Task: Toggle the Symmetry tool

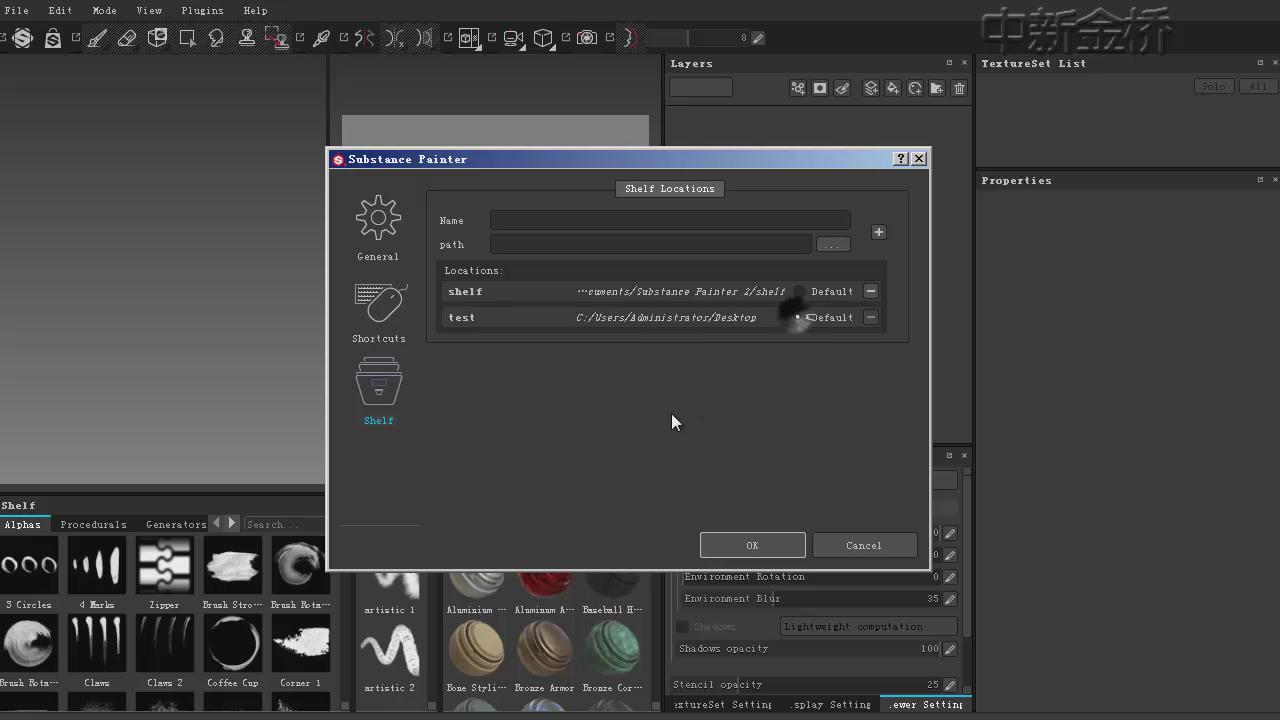Action: coord(365,38)
